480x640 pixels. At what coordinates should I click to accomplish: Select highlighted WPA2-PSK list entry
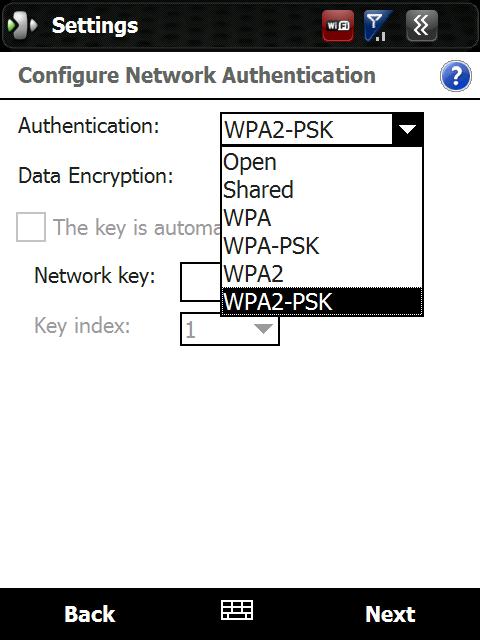pos(322,301)
